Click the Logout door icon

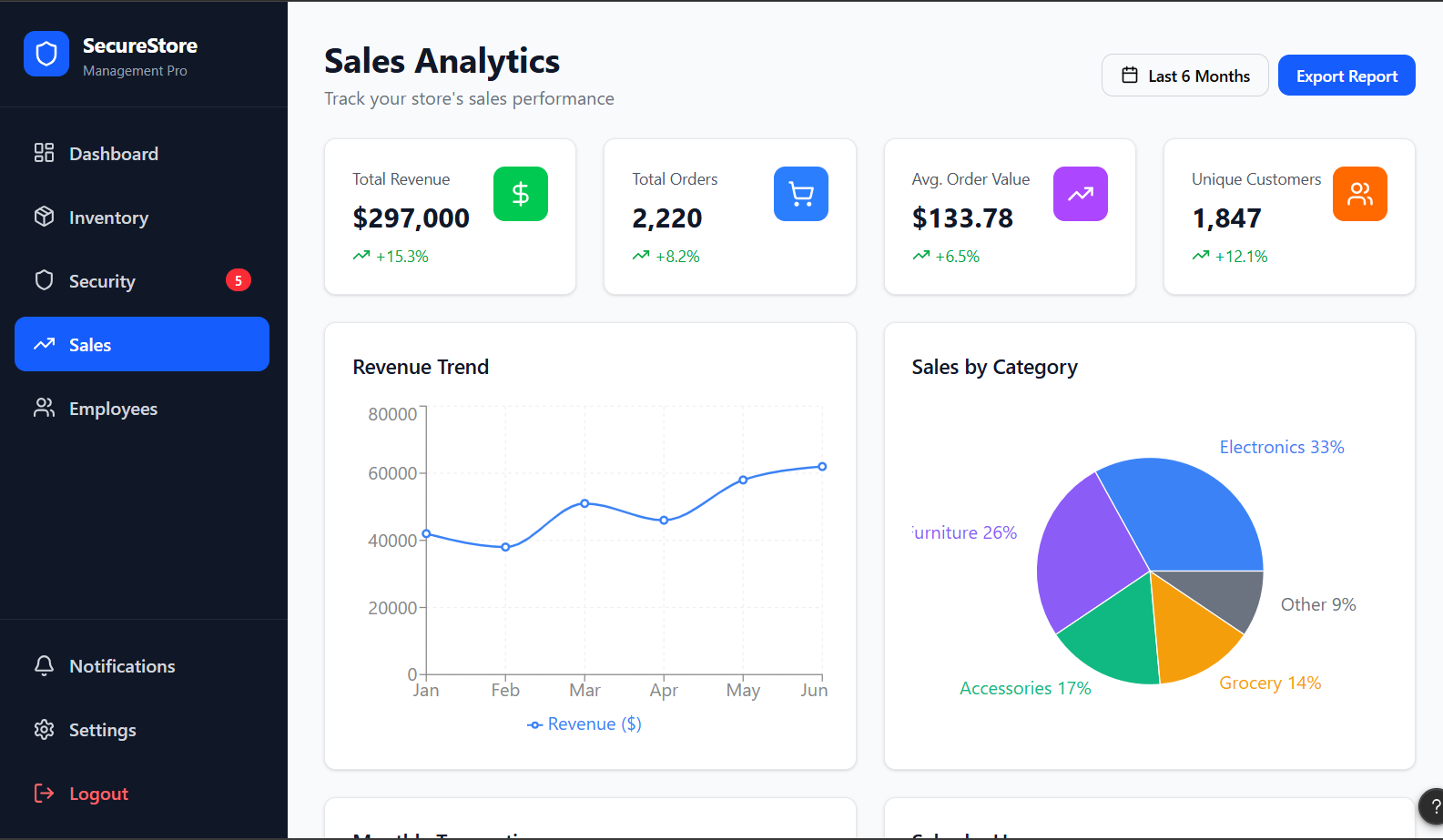click(x=44, y=794)
